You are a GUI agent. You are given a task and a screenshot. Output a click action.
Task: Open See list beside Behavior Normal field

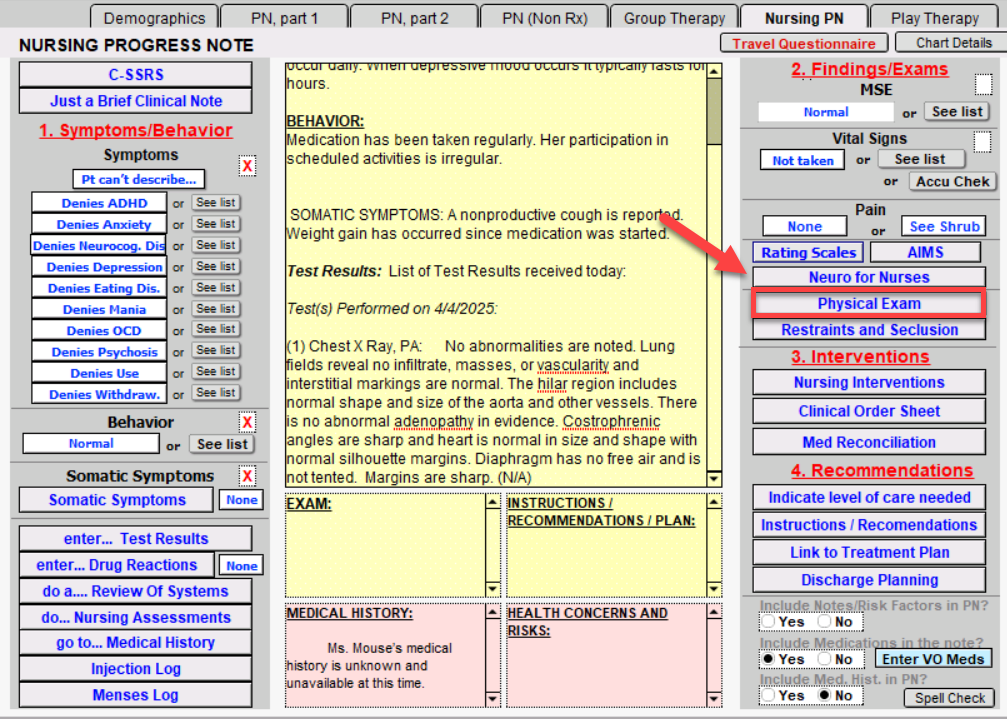[x=222, y=444]
